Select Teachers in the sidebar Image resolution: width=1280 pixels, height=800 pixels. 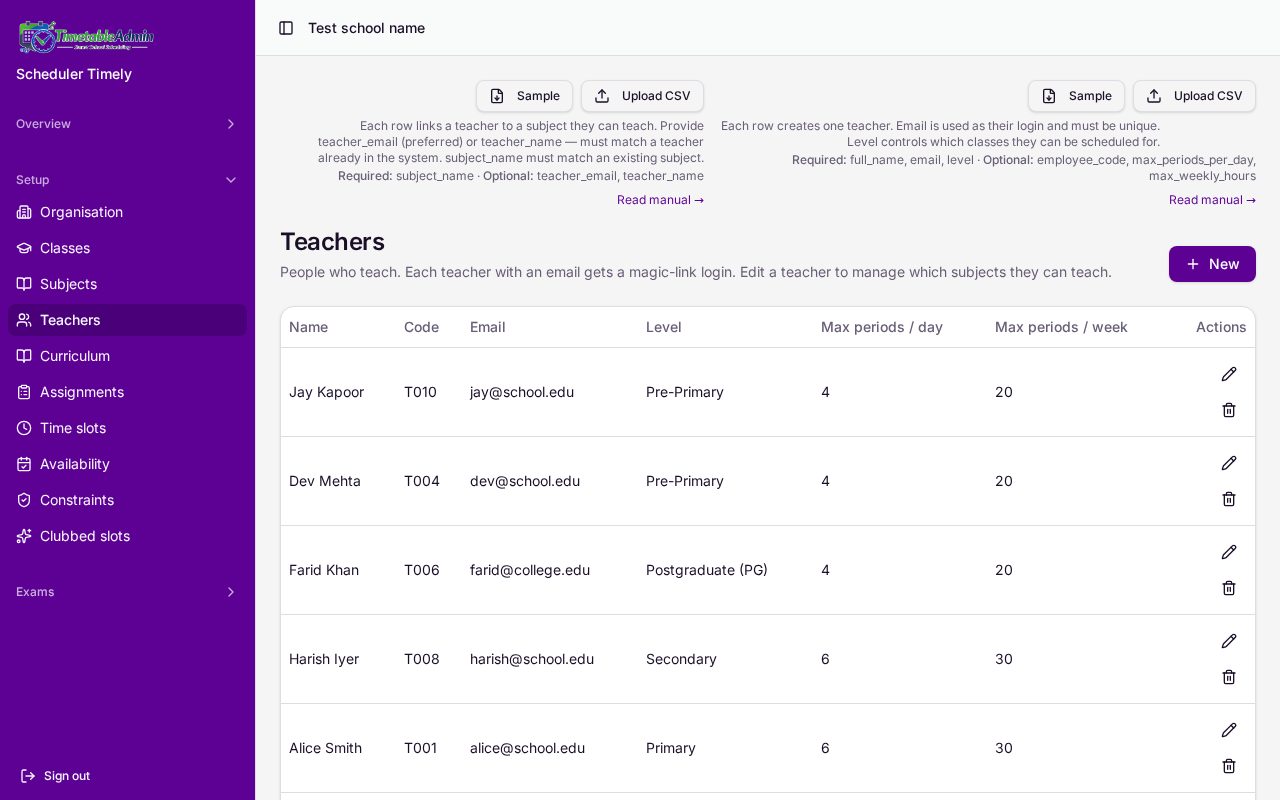click(x=127, y=320)
